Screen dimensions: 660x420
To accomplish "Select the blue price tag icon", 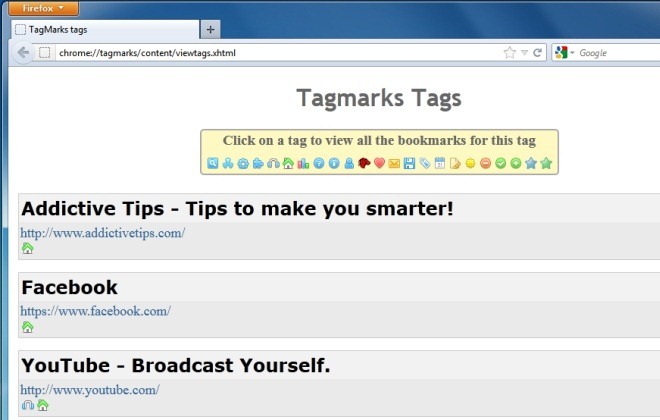I will (425, 163).
